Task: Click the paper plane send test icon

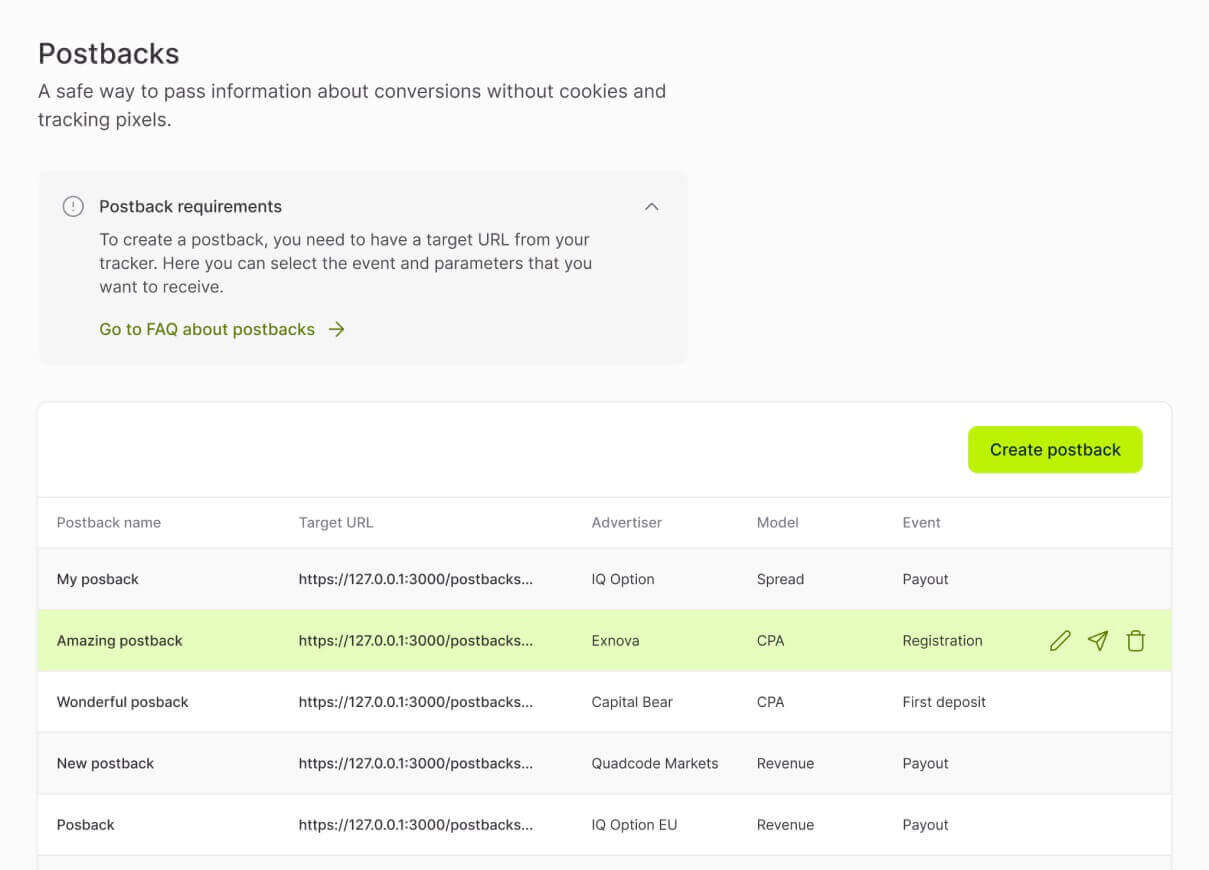Action: pos(1098,641)
